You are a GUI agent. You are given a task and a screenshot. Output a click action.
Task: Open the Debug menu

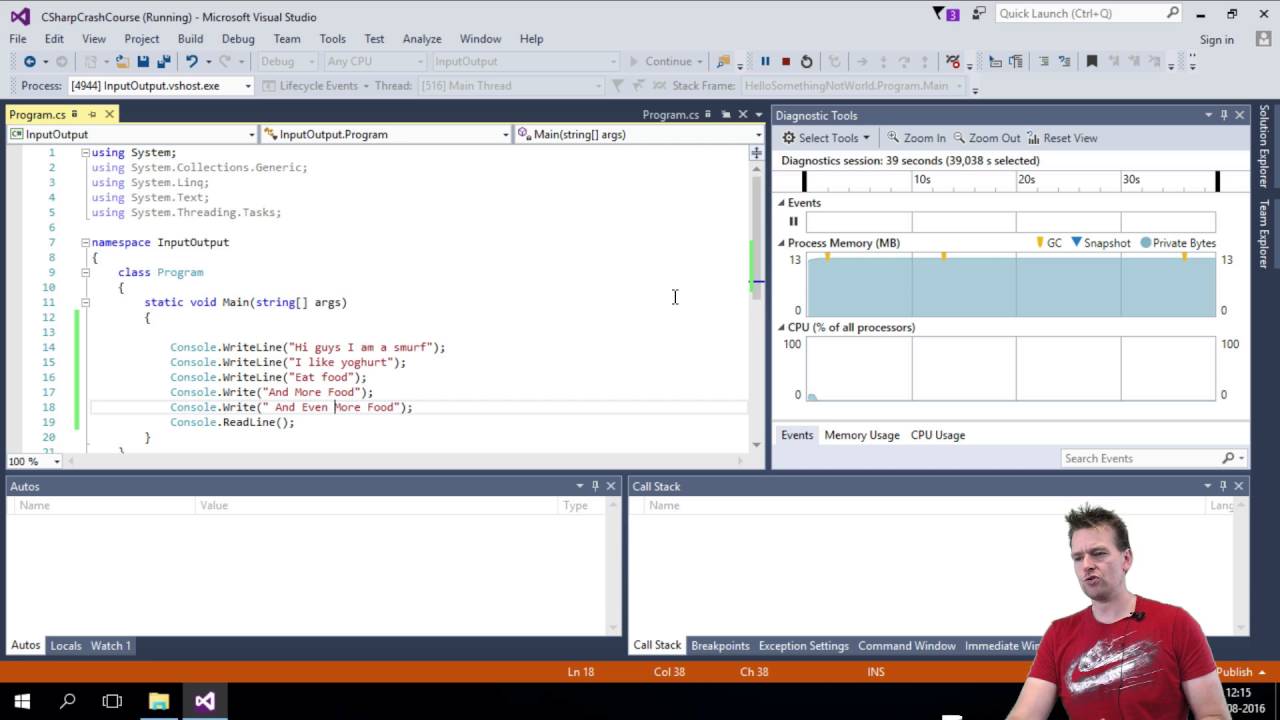coord(238,39)
